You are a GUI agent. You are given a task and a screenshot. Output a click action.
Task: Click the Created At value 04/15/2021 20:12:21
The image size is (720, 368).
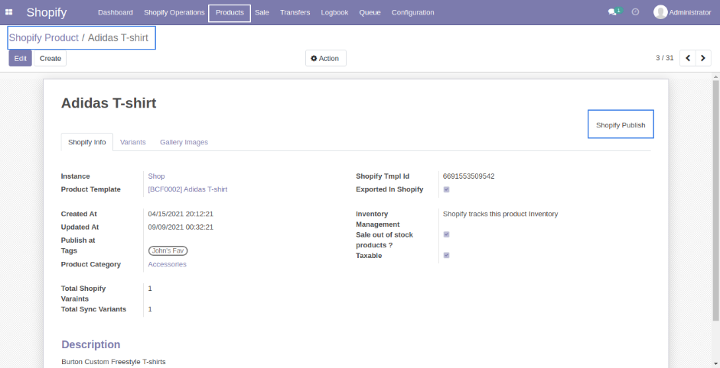click(x=180, y=214)
